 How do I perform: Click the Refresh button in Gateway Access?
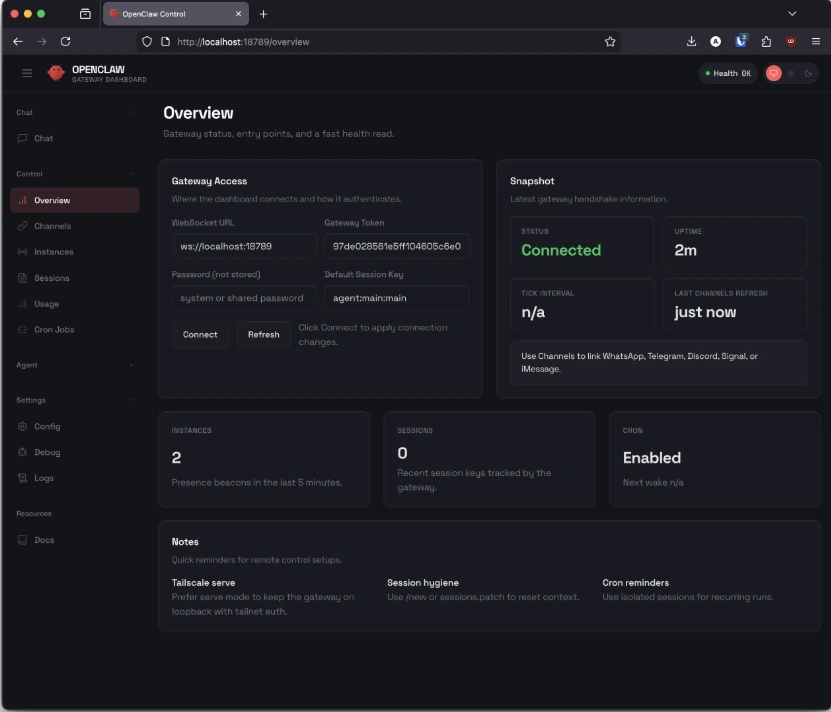(263, 335)
